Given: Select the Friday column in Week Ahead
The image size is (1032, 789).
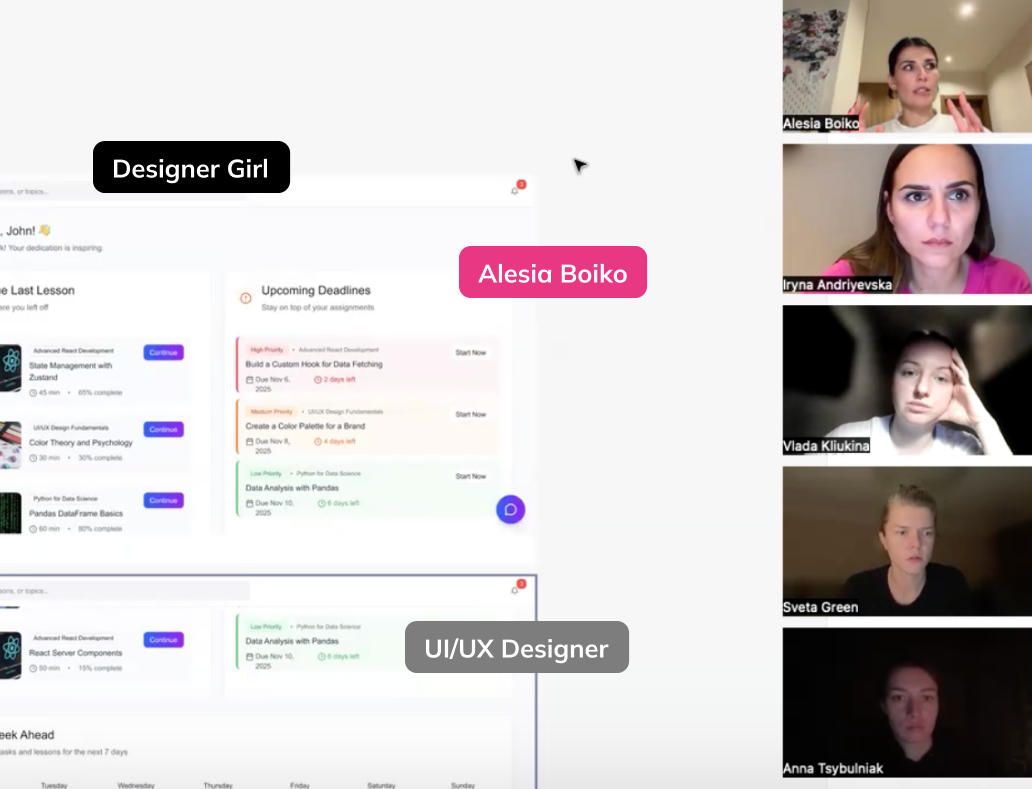Looking at the screenshot, I should pyautogui.click(x=300, y=785).
